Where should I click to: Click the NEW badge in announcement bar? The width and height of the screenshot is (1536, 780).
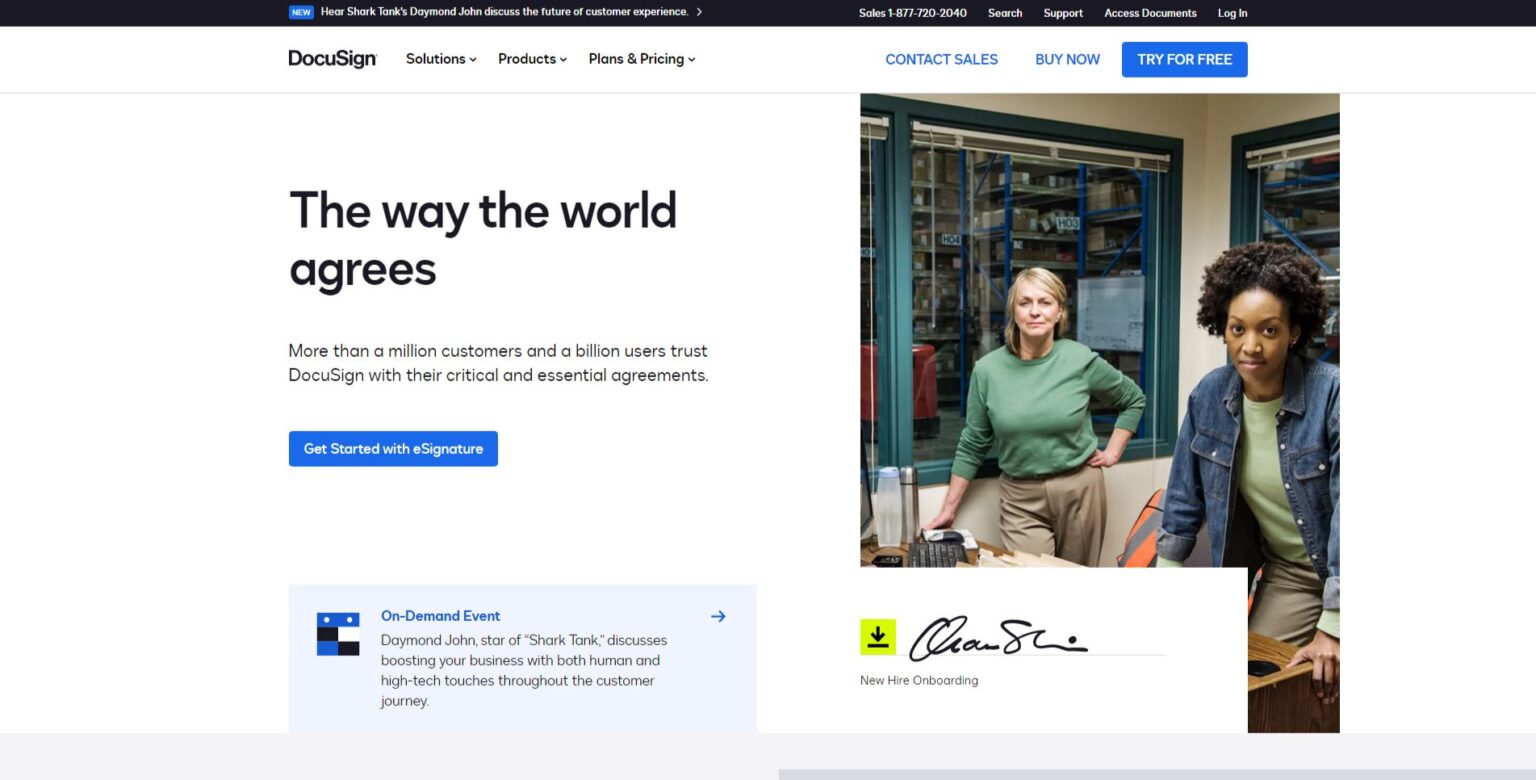[301, 13]
